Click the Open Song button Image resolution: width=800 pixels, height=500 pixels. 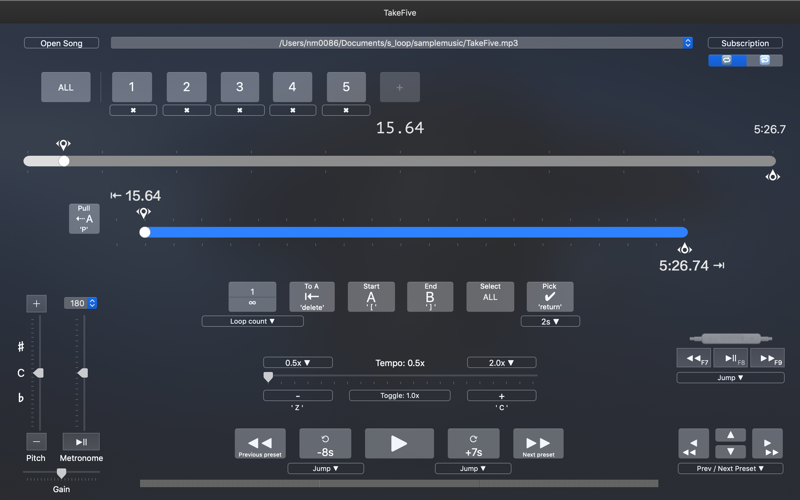pos(61,43)
